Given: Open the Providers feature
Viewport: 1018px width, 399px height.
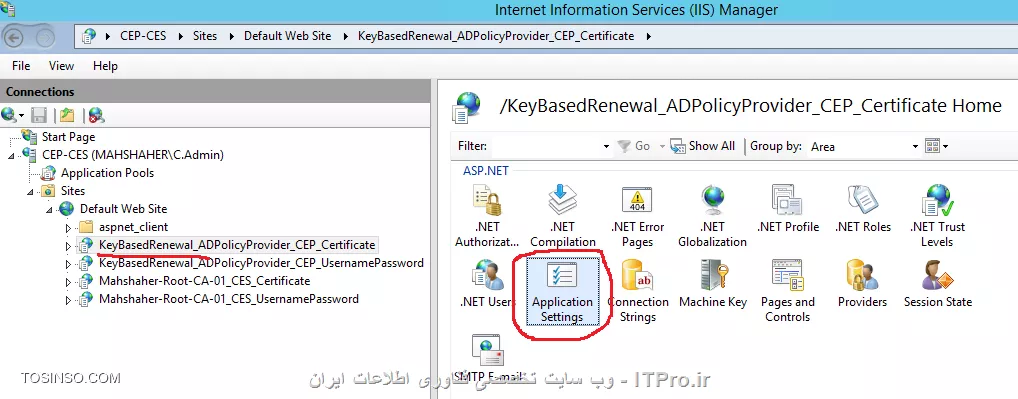Looking at the screenshot, I should coord(862,284).
